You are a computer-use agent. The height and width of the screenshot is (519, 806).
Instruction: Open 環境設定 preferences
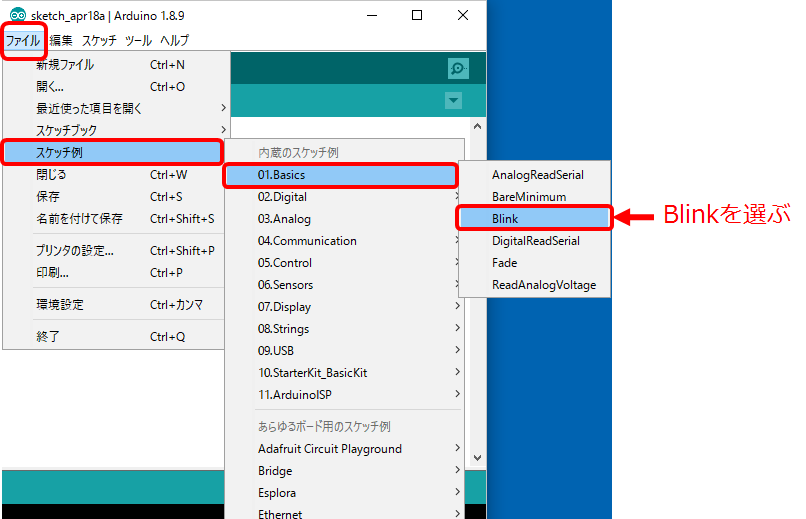(114, 305)
